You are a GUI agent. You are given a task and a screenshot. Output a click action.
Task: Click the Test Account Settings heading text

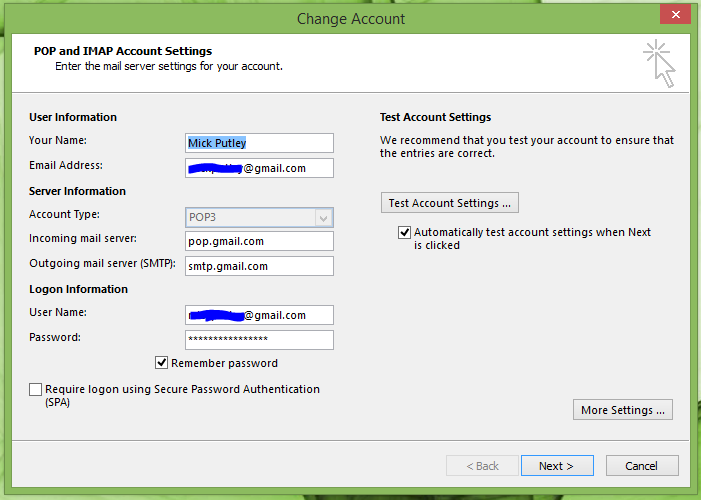(435, 117)
